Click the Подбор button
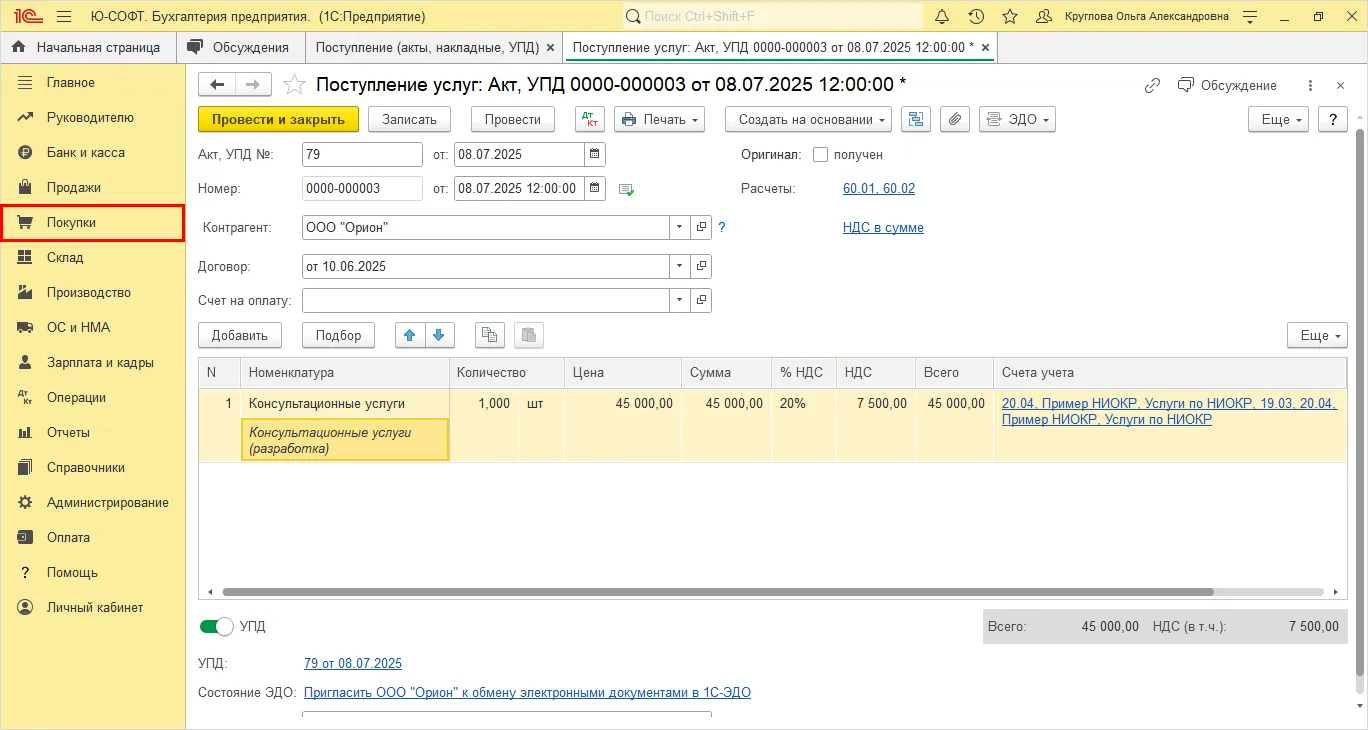This screenshot has height=730, width=1368. [x=338, y=335]
